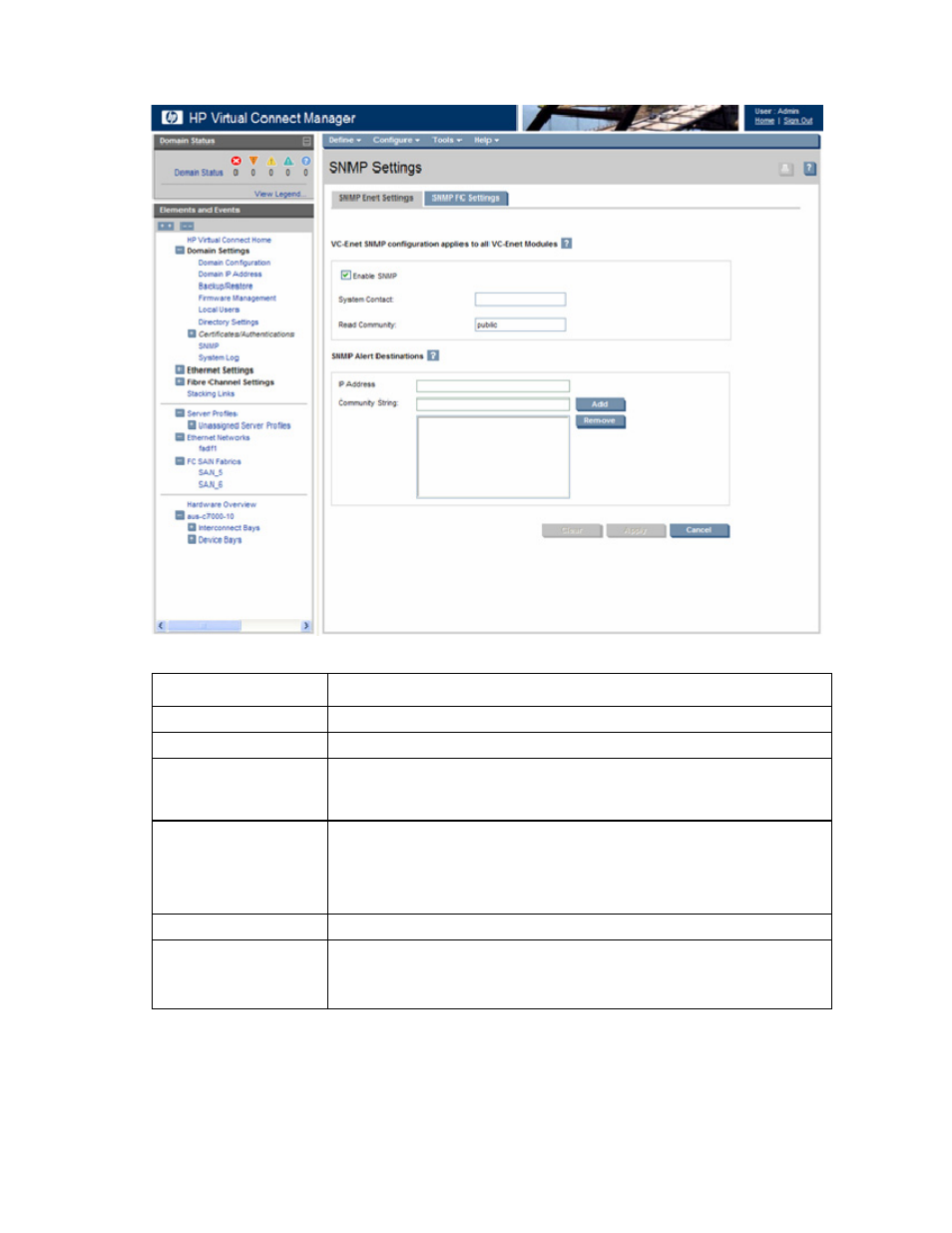Open help for VC-Enet SNMP configuration

coord(567,244)
